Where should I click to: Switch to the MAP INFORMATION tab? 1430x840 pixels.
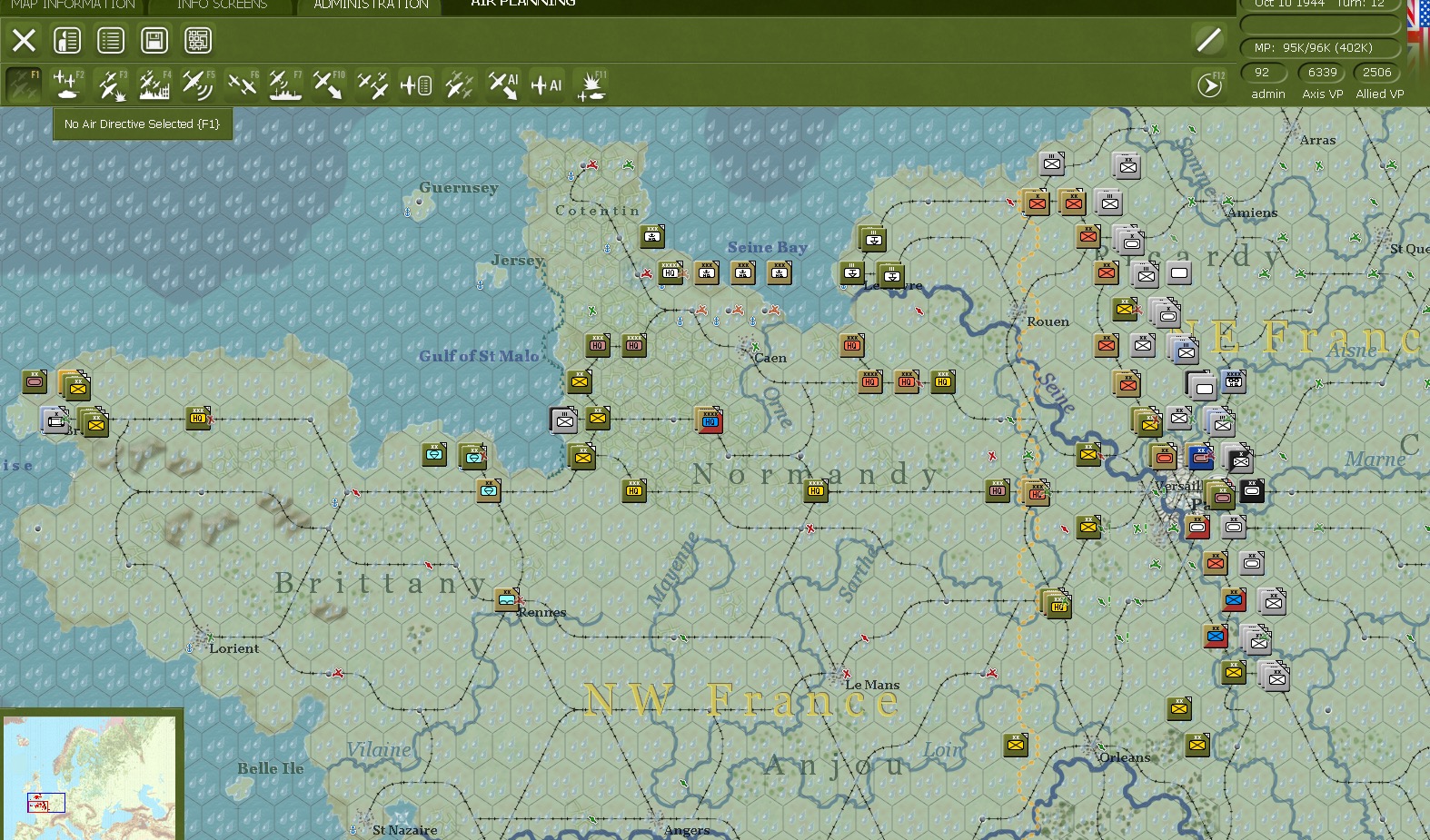point(73,5)
